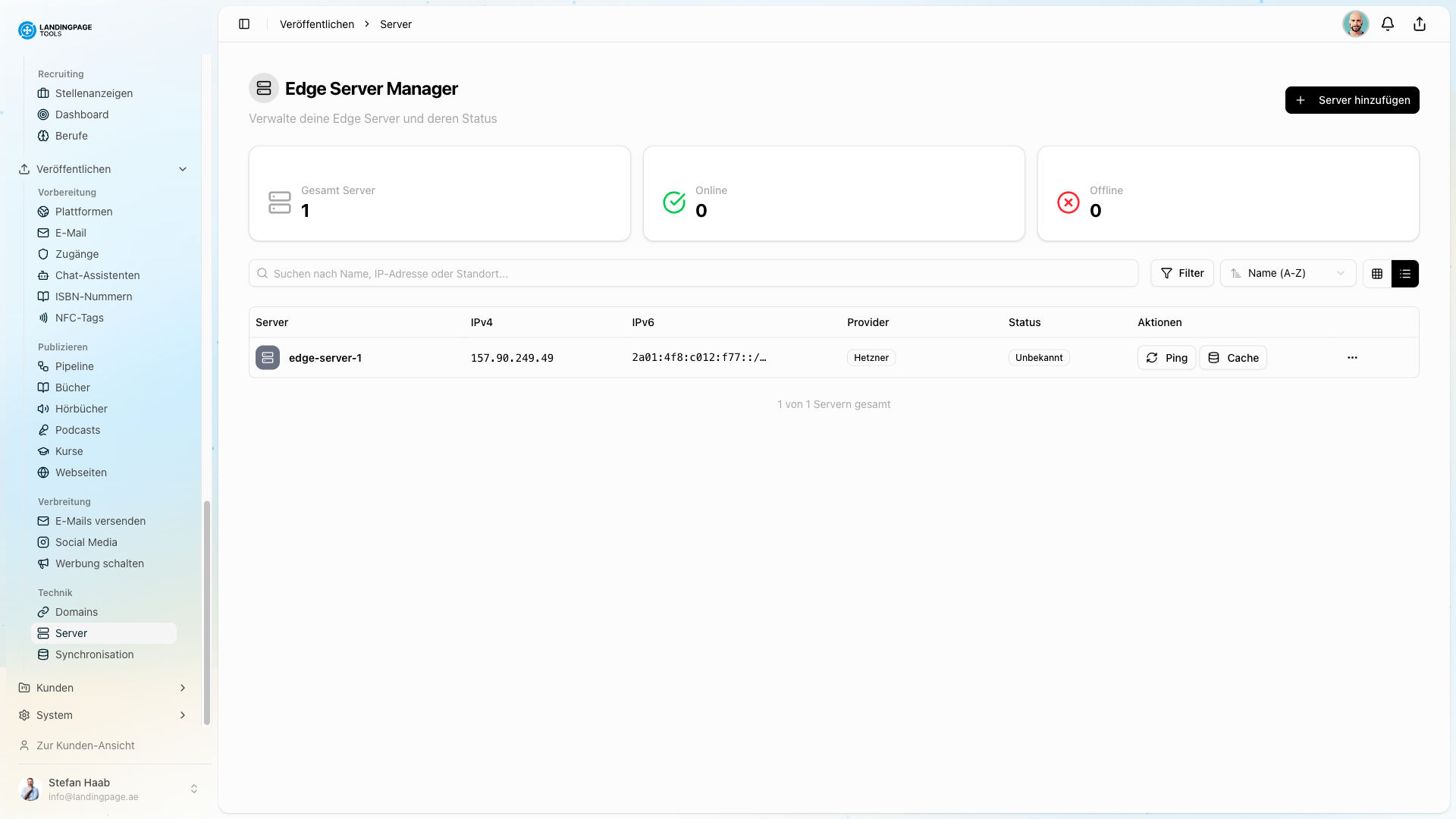Open the notifications bell icon
1456x819 pixels.
coord(1388,24)
